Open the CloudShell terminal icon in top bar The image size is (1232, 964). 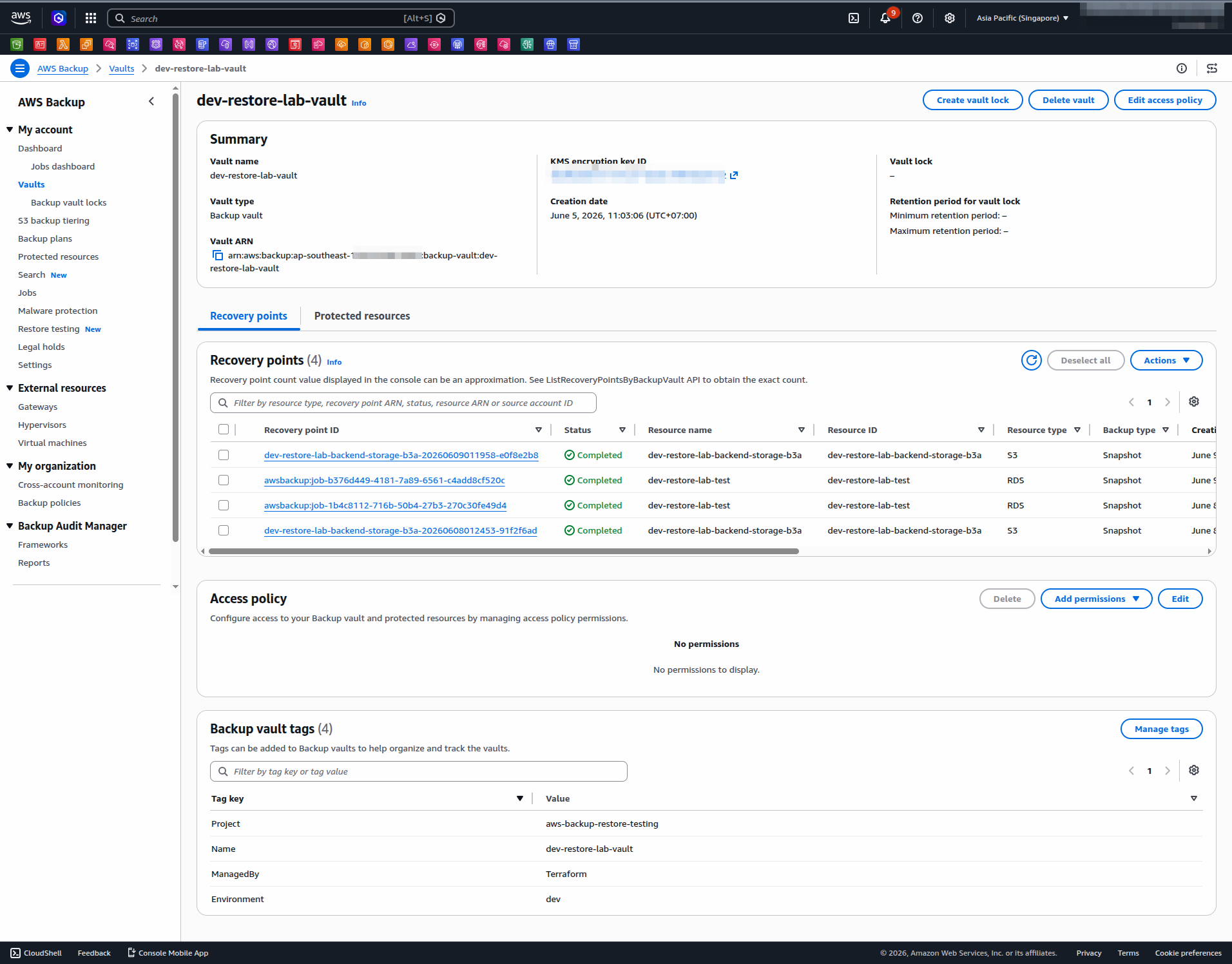(854, 18)
